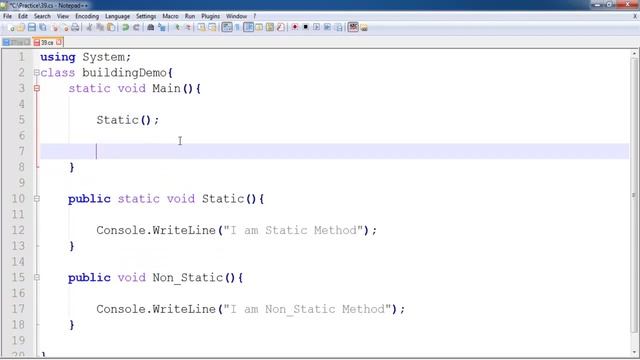Switch to the inactive first document tab
640x360 pixels.
[x=16, y=42]
